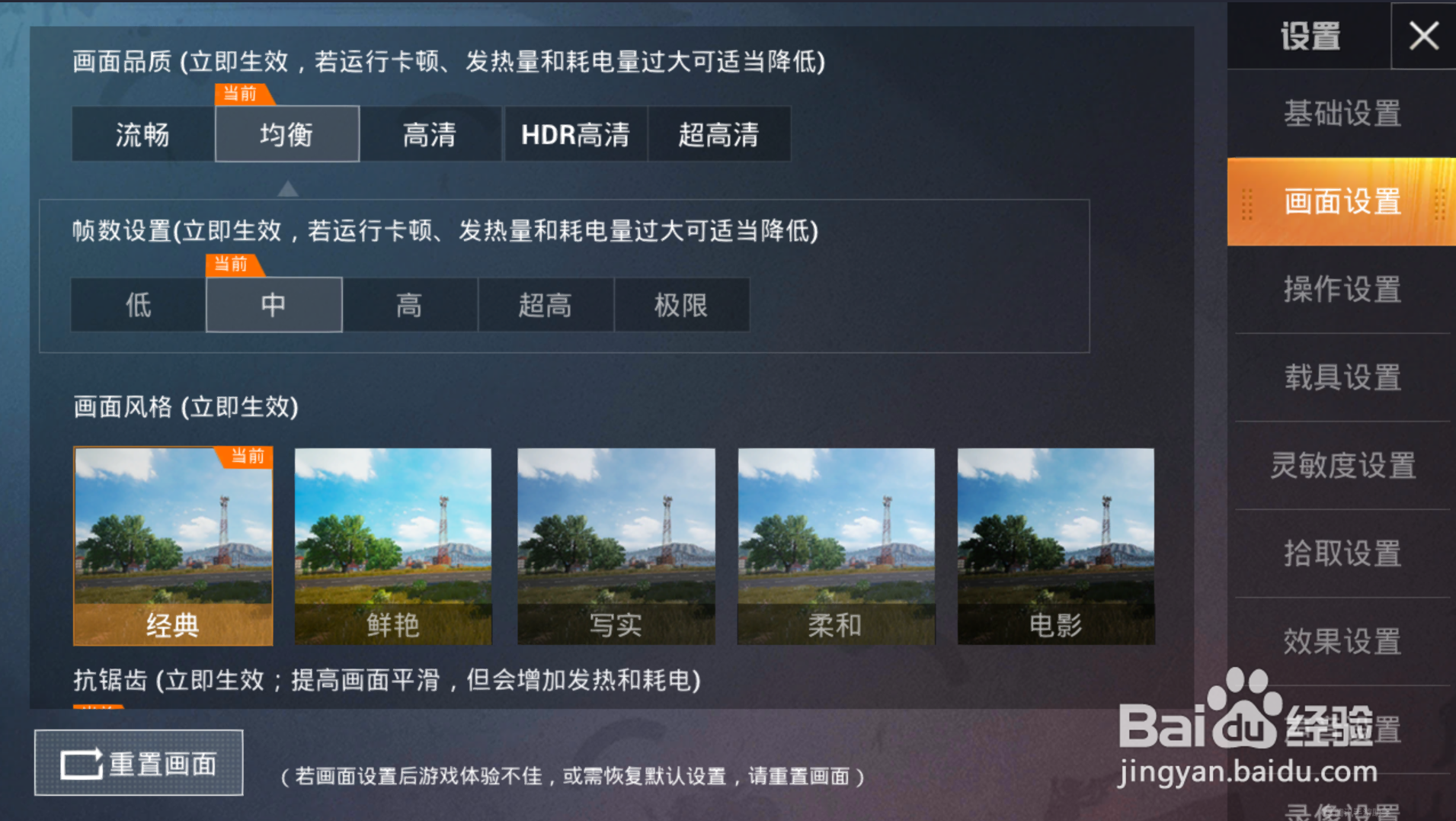Choose HDR高清 graphics quality
Viewport: 1456px width, 821px height.
coord(575,134)
